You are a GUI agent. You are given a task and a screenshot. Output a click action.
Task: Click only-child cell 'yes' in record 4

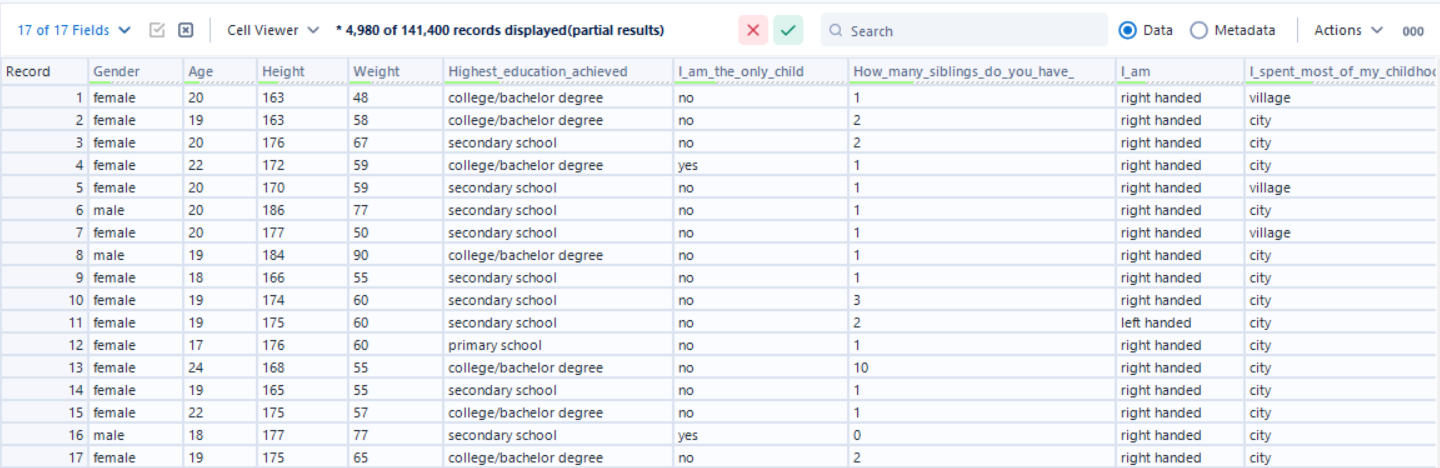tap(760, 165)
